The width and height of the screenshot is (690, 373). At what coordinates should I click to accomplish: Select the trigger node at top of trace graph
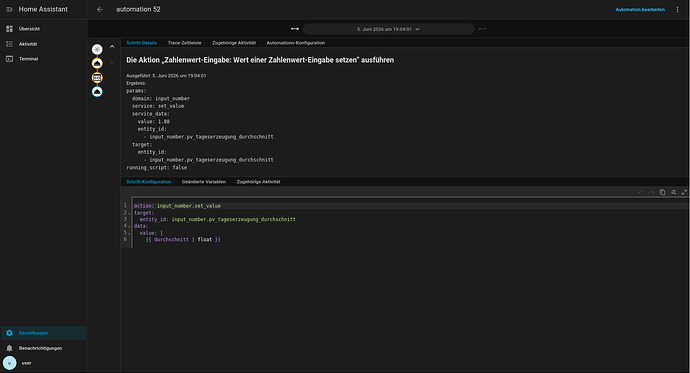(x=97, y=49)
